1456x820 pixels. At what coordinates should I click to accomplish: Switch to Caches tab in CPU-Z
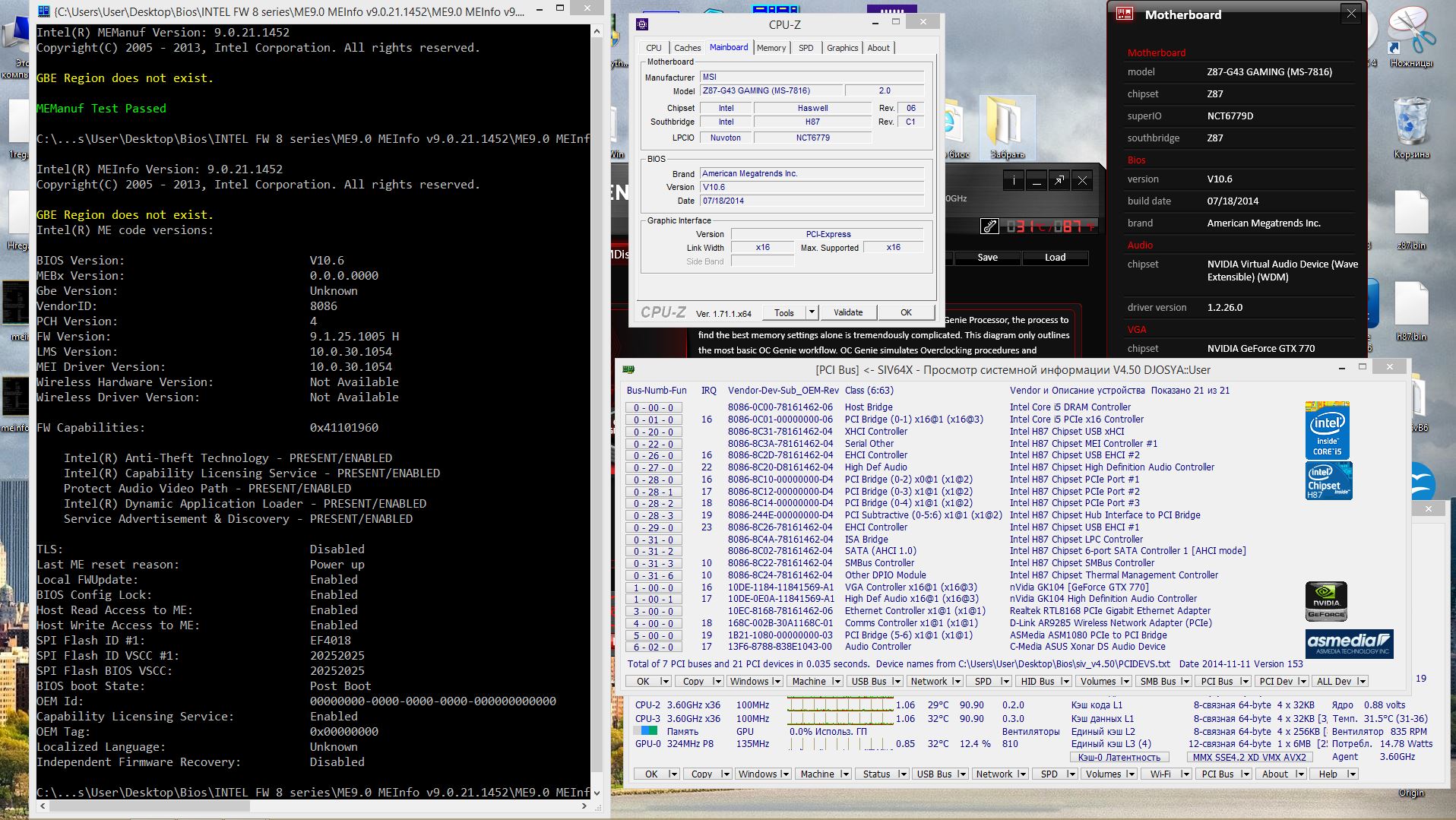tap(687, 48)
